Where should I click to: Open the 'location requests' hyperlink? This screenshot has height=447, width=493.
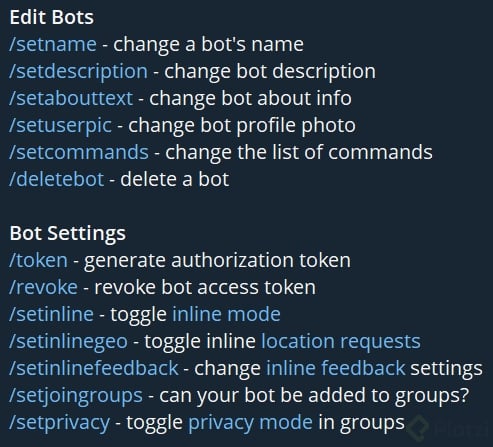[341, 342]
